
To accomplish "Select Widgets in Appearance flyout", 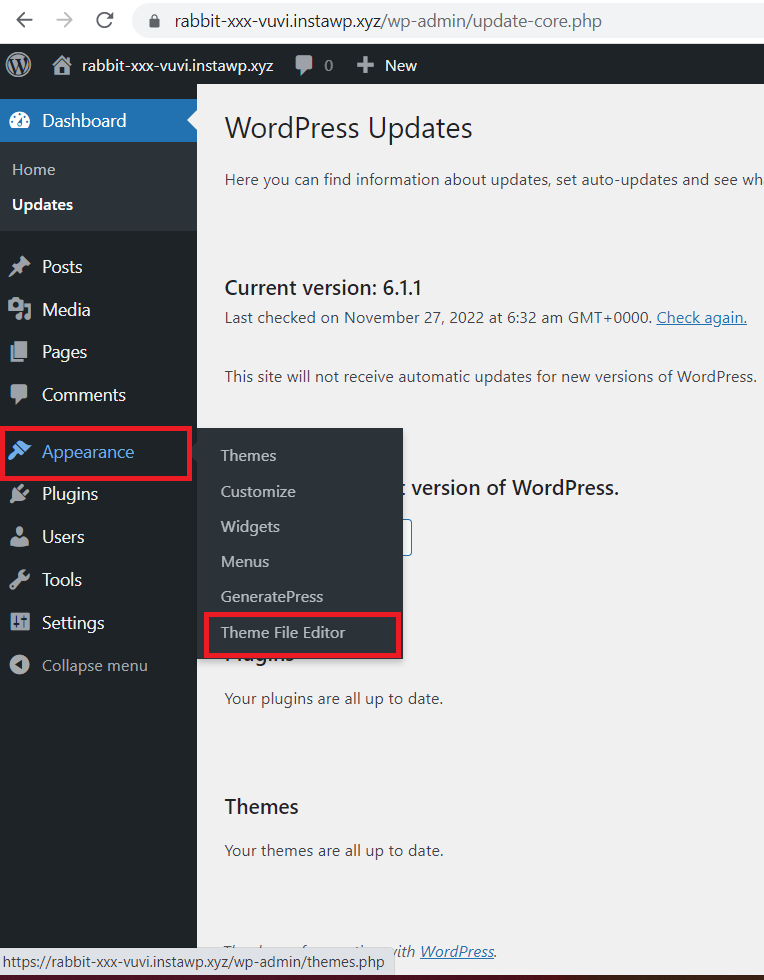I will (x=250, y=527).
